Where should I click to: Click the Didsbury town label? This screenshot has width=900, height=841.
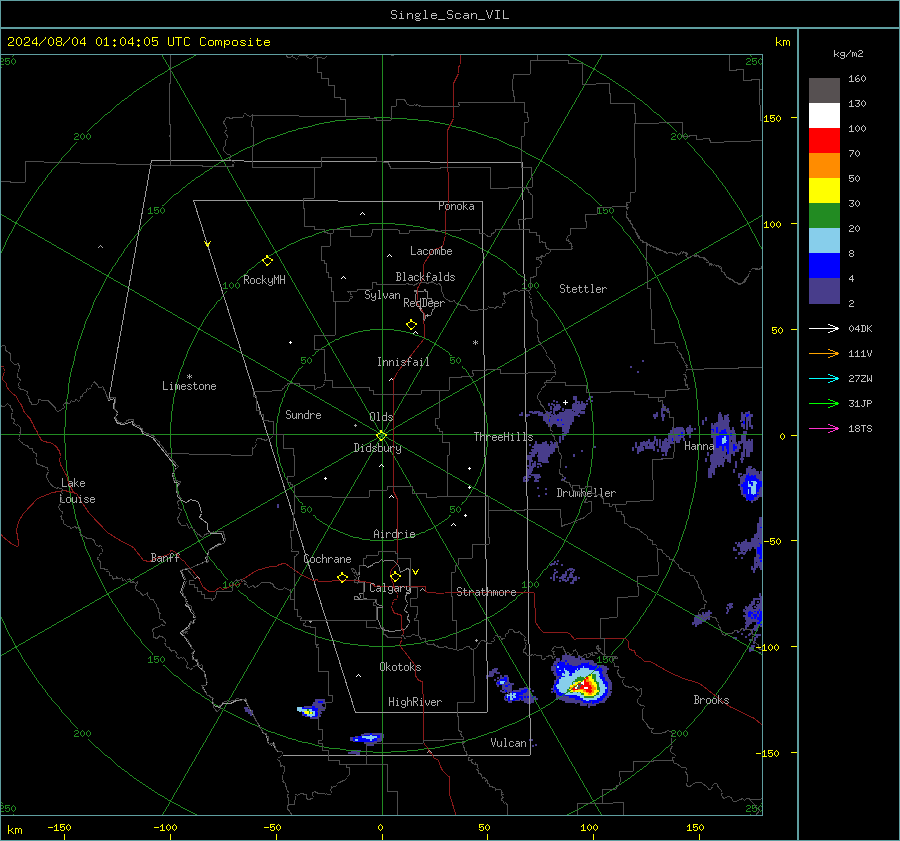click(377, 448)
